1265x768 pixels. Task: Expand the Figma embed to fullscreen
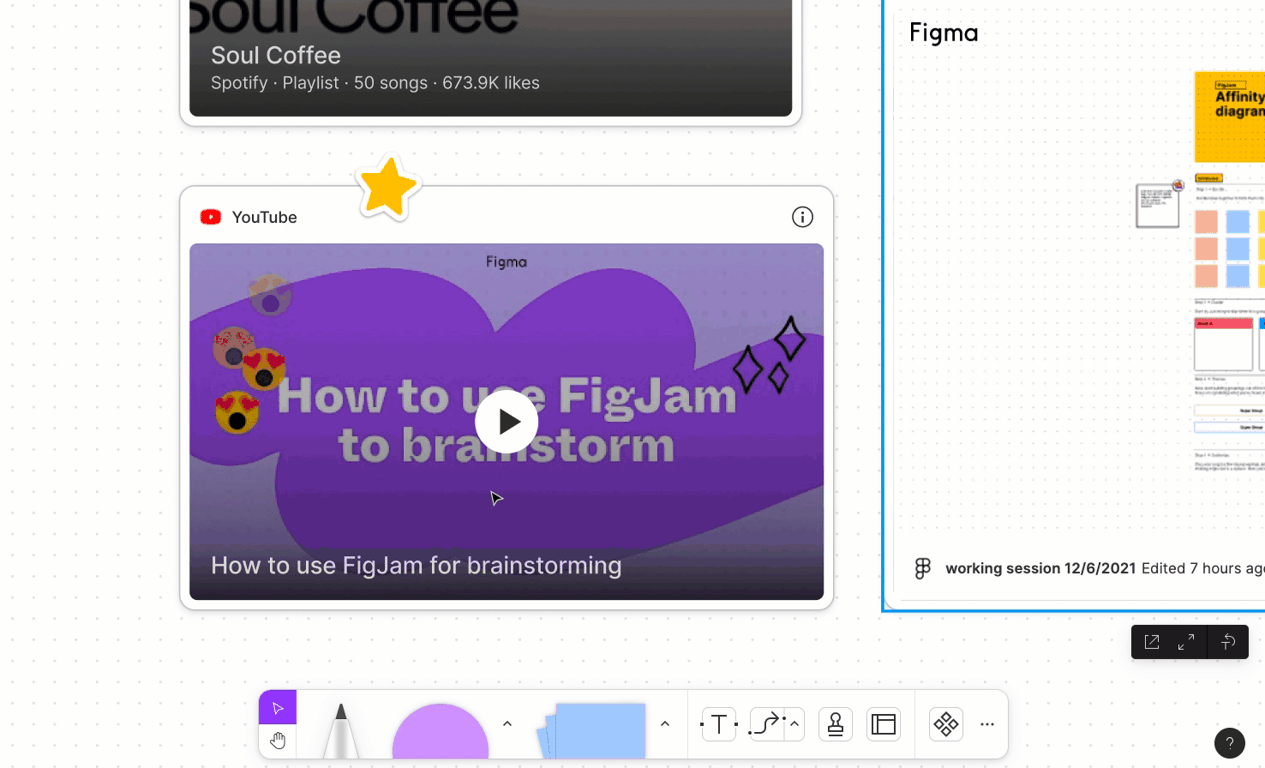1186,642
